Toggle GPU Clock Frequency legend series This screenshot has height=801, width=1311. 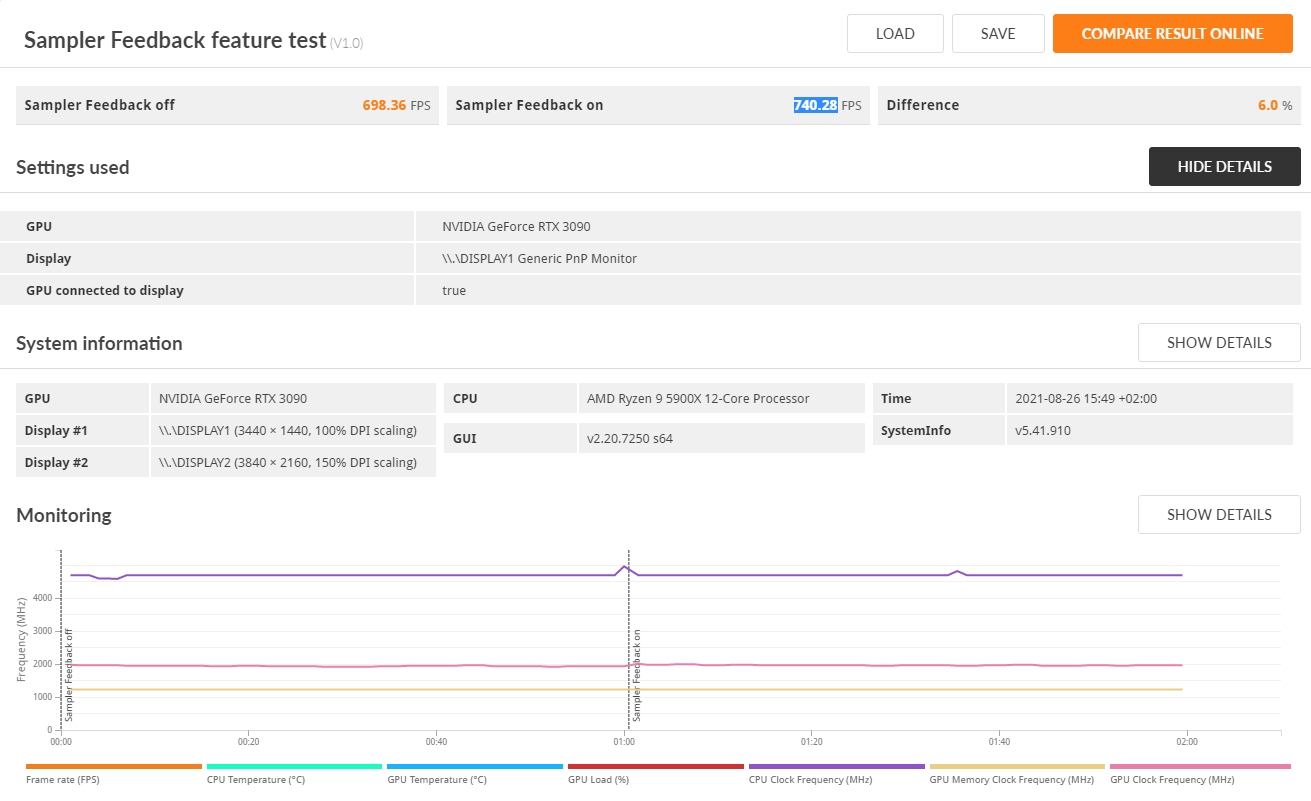pyautogui.click(x=1200, y=775)
